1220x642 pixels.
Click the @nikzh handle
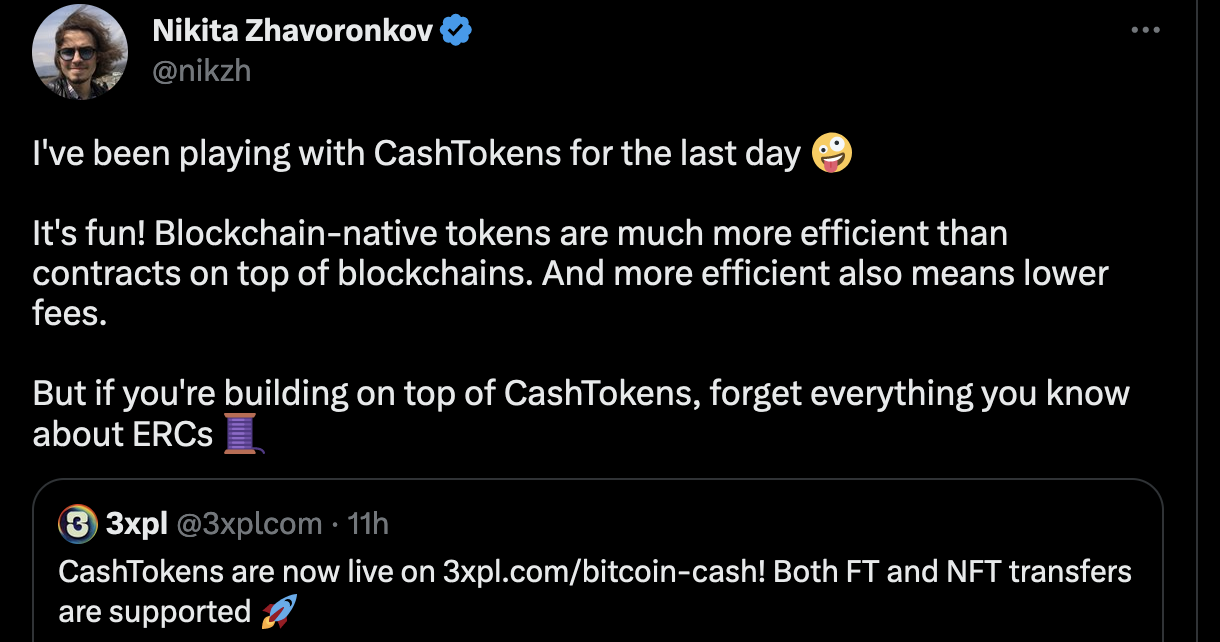201,71
